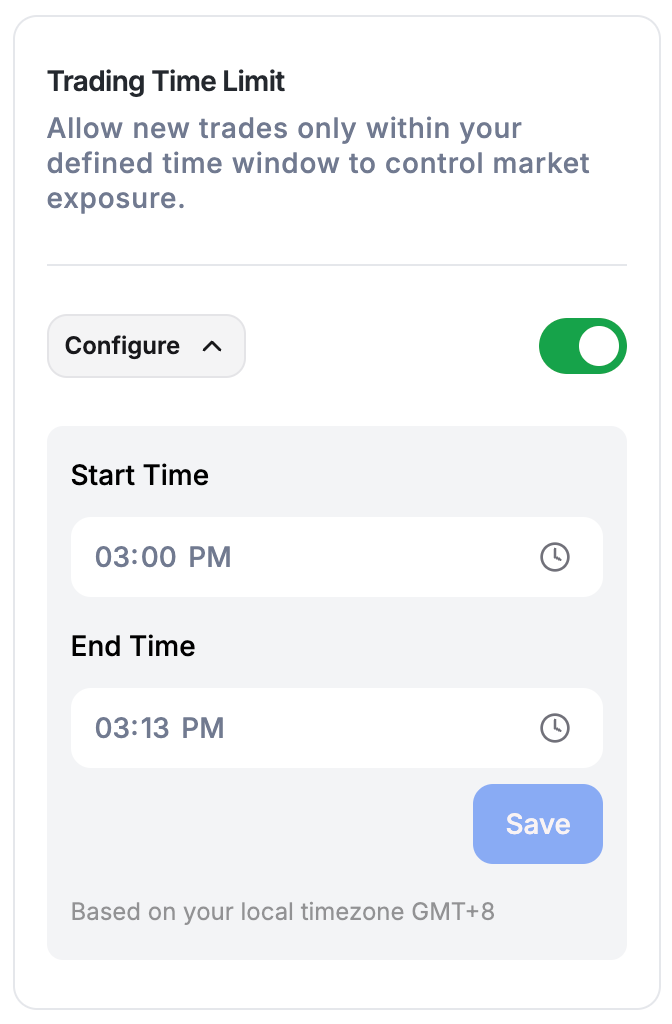The height and width of the screenshot is (1024, 672).
Task: Save the trading time window
Action: (x=537, y=824)
